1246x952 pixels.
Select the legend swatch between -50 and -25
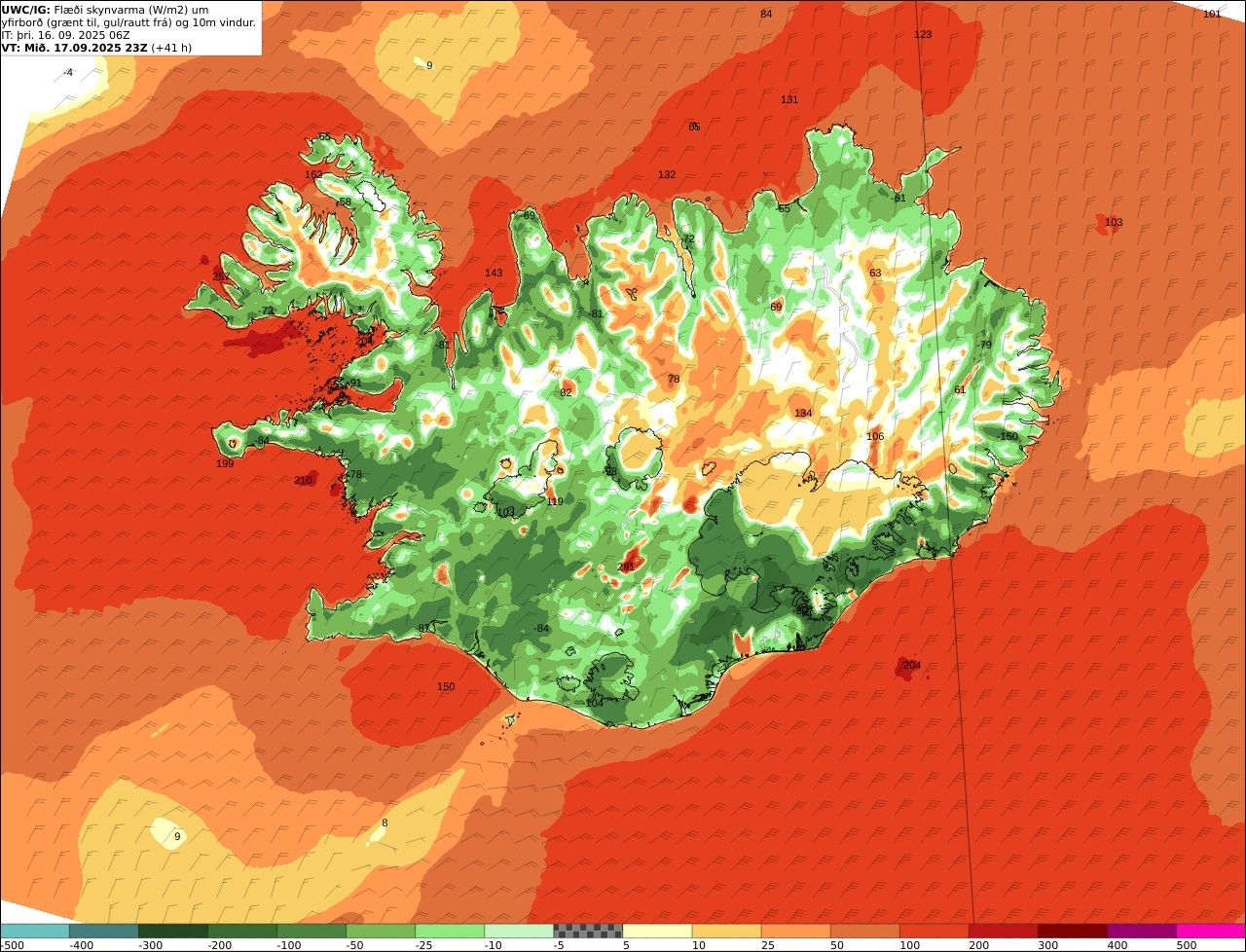pyautogui.click(x=381, y=931)
